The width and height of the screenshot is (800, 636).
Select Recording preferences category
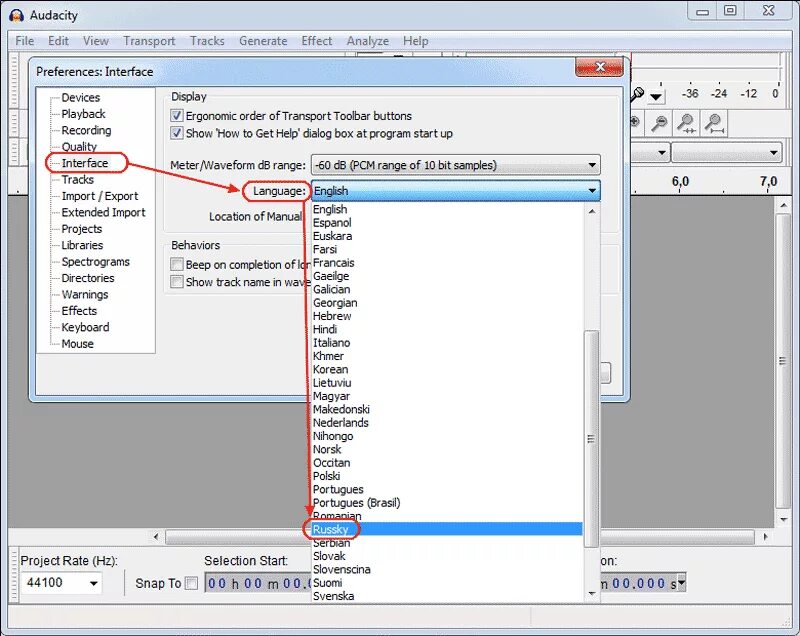[86, 130]
